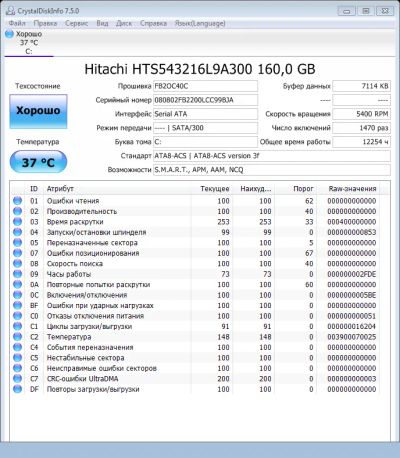Click the Режим передачи field SATA/300
Image resolution: width=400 pixels, height=458 pixels.
[205, 128]
